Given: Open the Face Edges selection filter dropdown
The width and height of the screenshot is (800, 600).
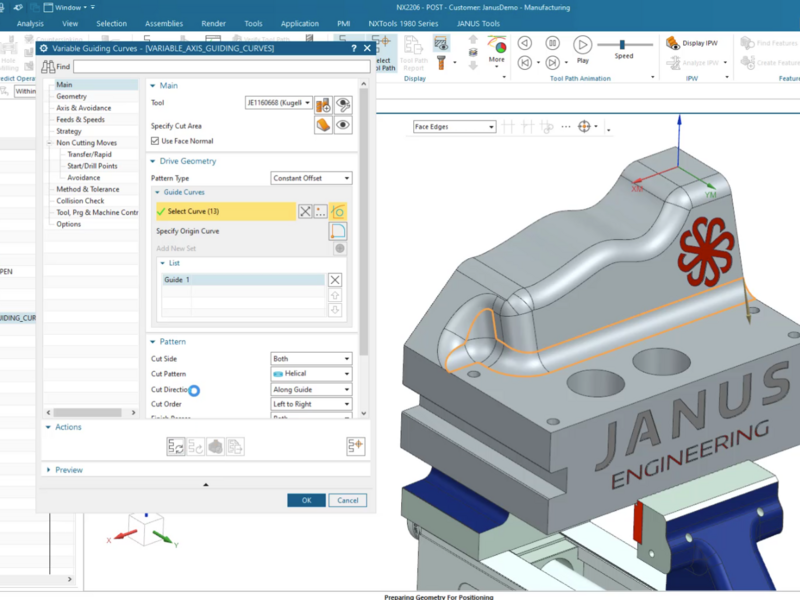Looking at the screenshot, I should coord(454,127).
